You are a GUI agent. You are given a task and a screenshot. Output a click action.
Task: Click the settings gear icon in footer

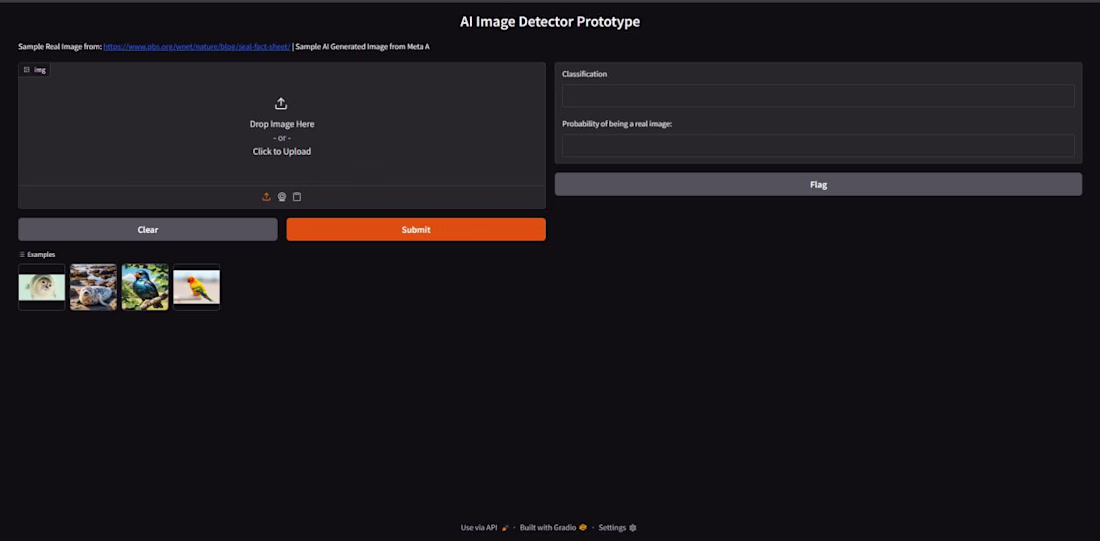coord(633,528)
